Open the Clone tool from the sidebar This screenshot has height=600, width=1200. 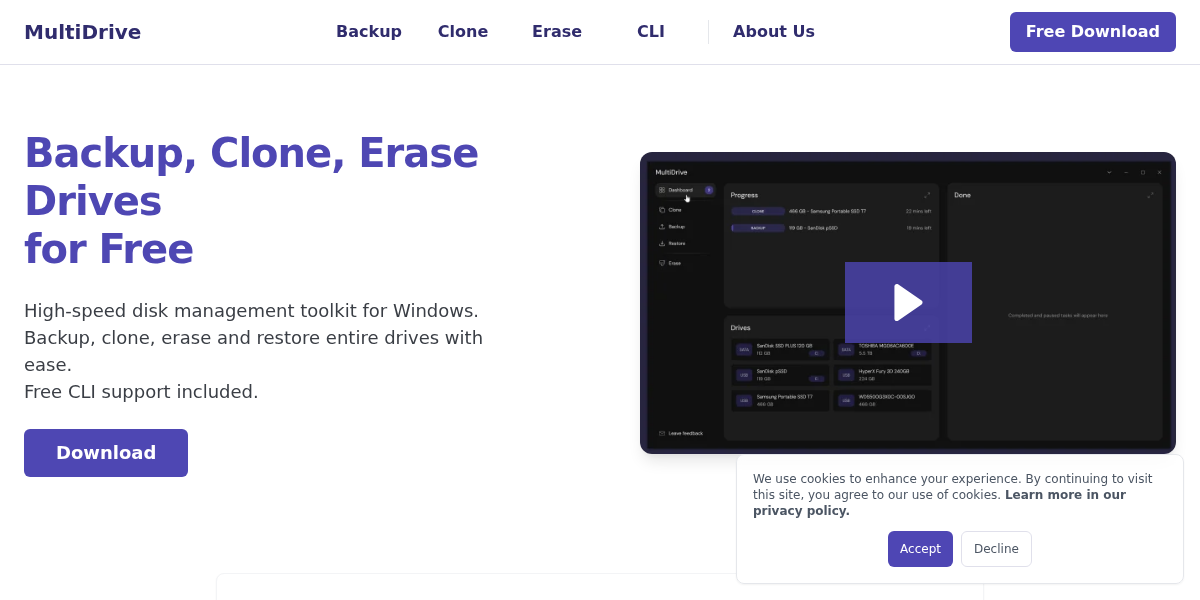[x=674, y=209]
